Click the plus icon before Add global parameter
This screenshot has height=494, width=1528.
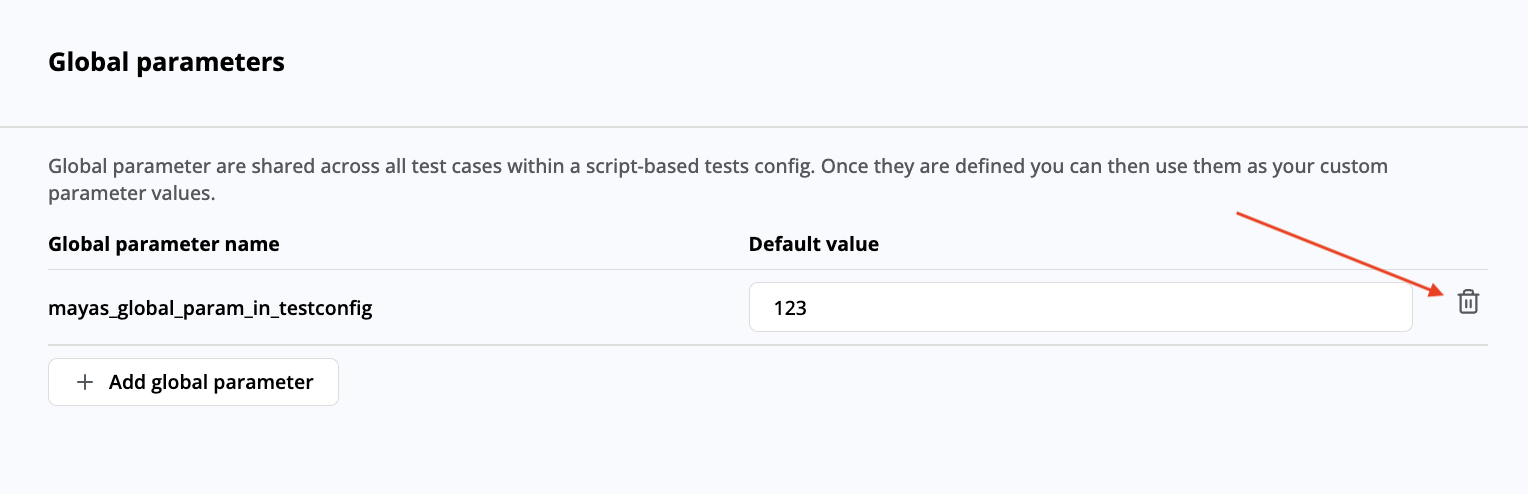click(86, 382)
